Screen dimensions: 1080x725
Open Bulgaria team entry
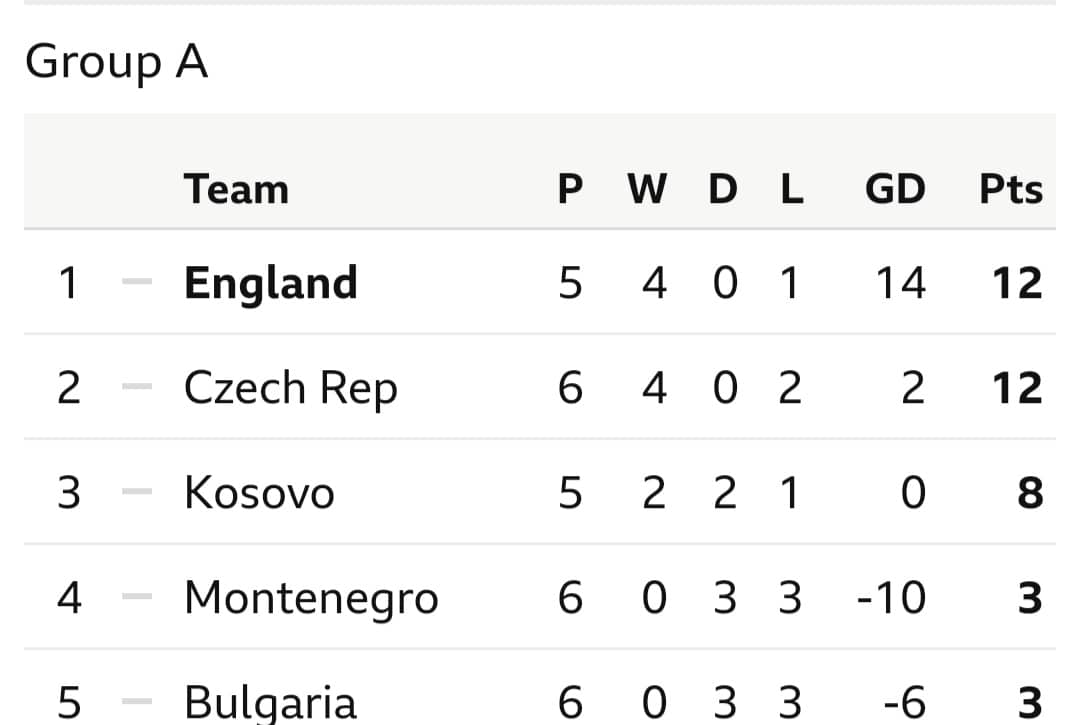point(270,702)
